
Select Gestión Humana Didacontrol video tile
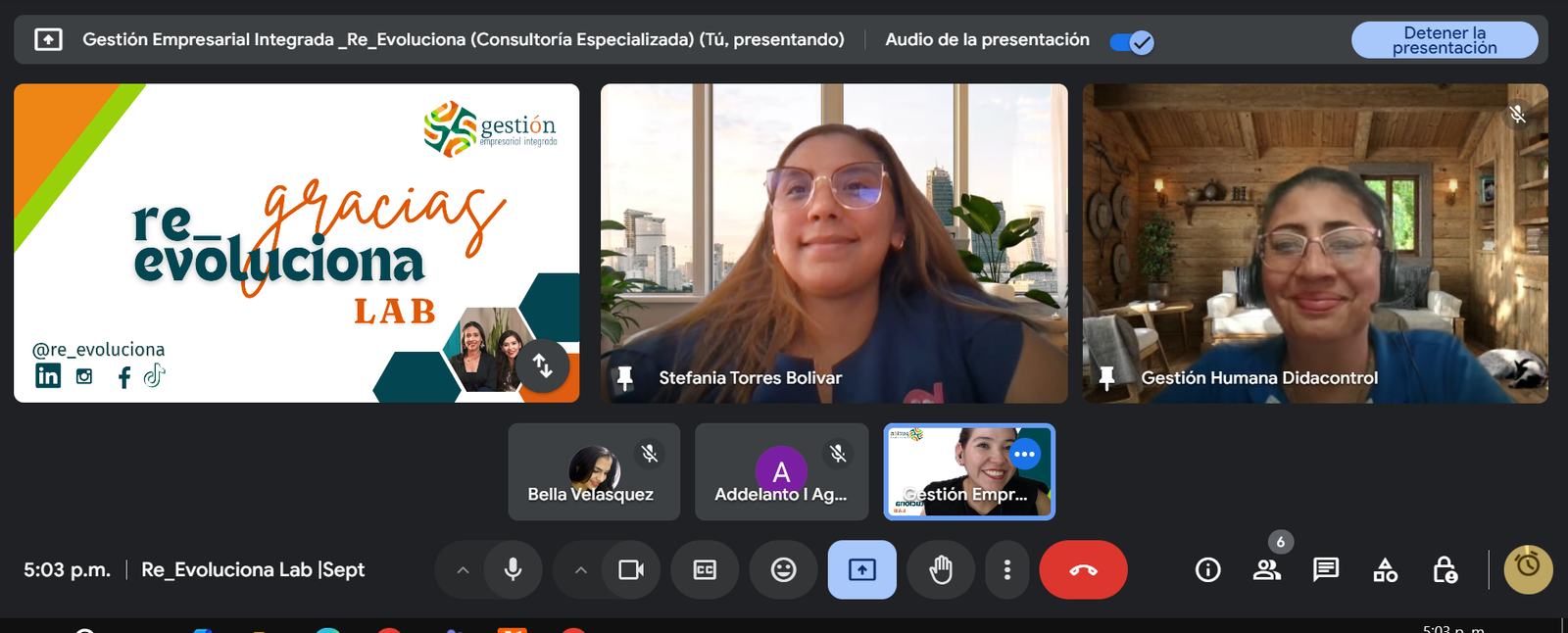click(x=1315, y=243)
